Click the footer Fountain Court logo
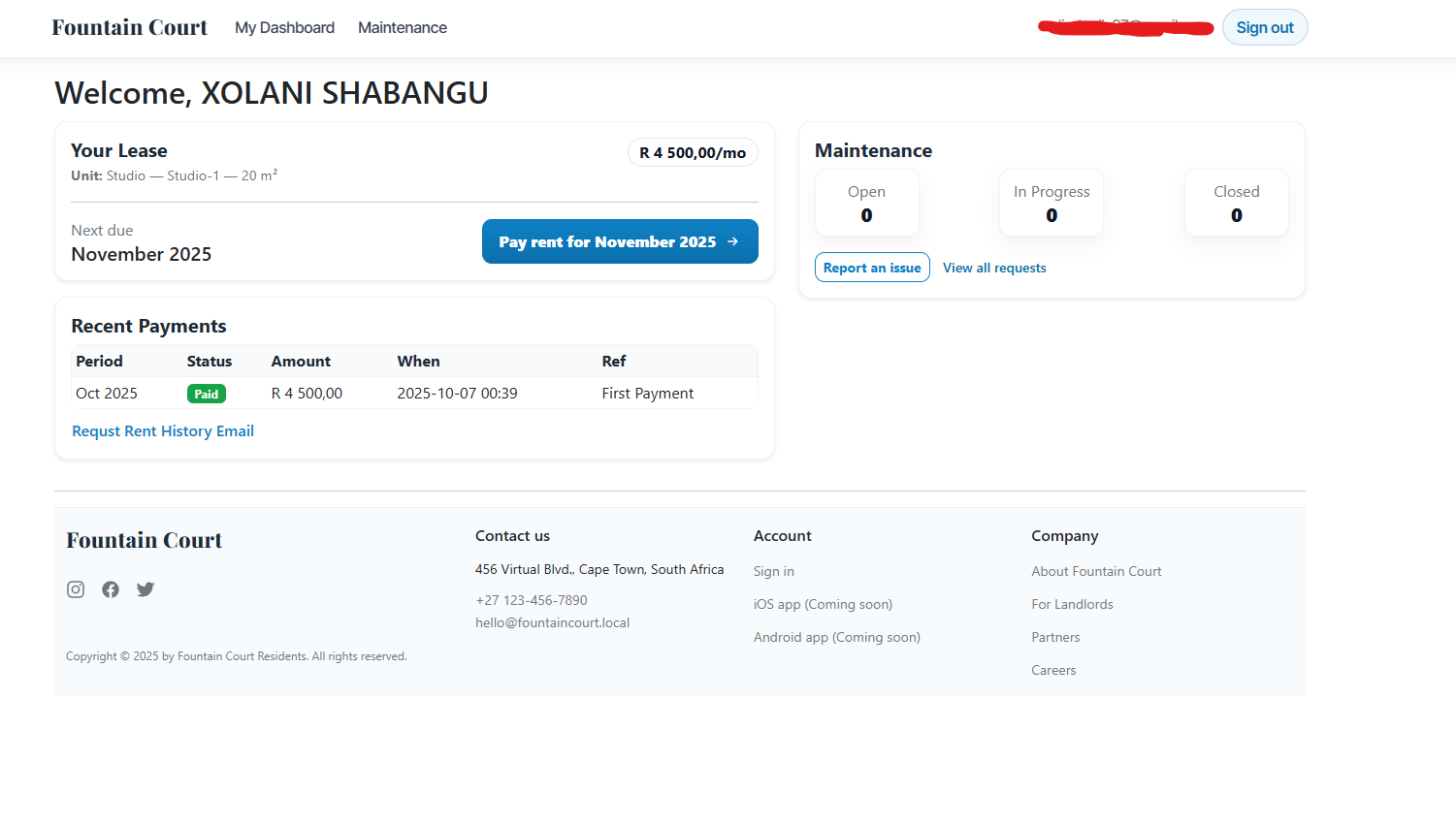The height and width of the screenshot is (826, 1456). [145, 540]
